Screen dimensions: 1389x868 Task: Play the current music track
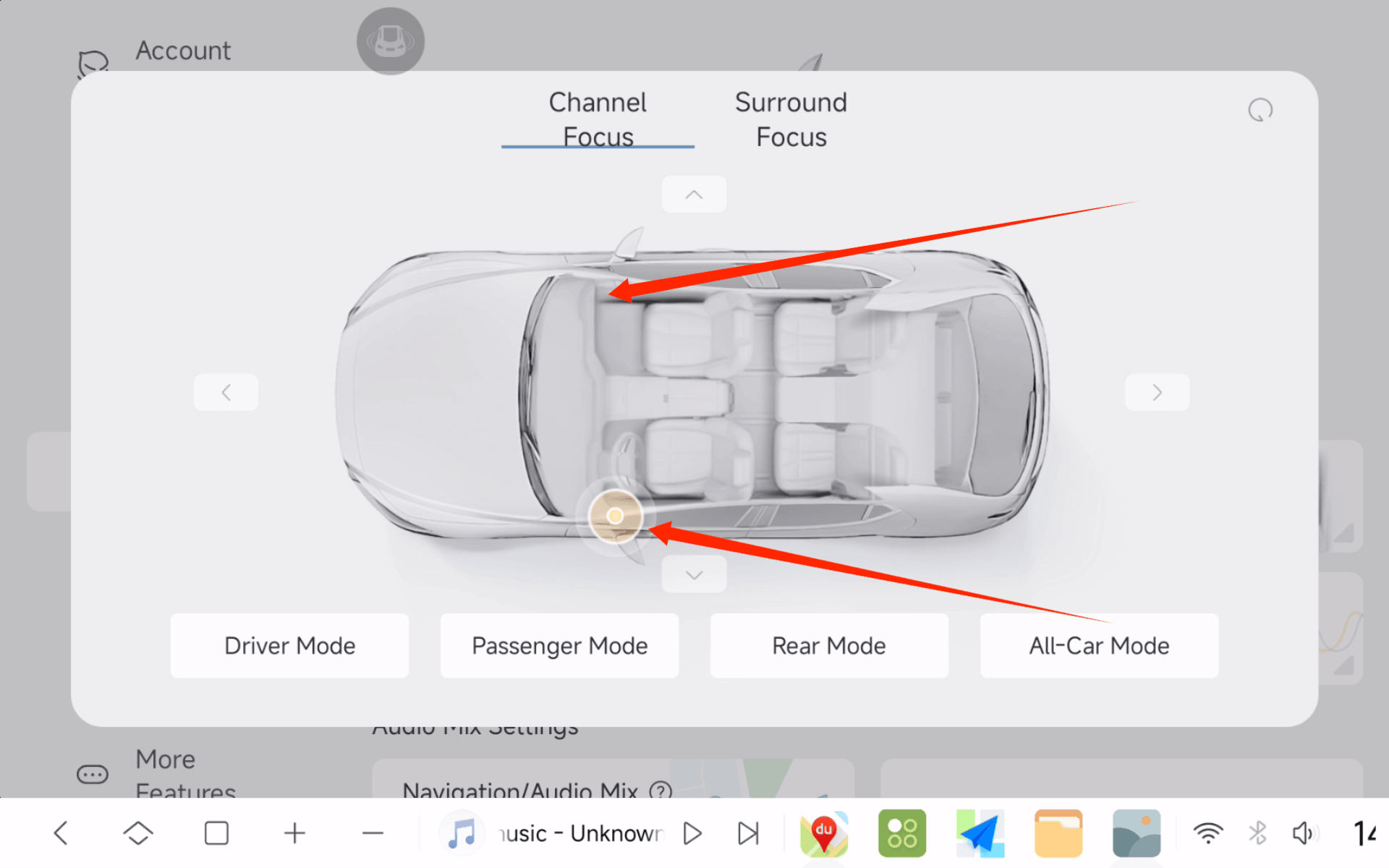click(692, 833)
